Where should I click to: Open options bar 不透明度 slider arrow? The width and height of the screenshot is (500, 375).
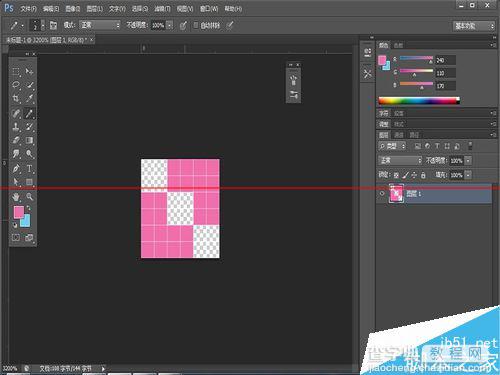170,25
